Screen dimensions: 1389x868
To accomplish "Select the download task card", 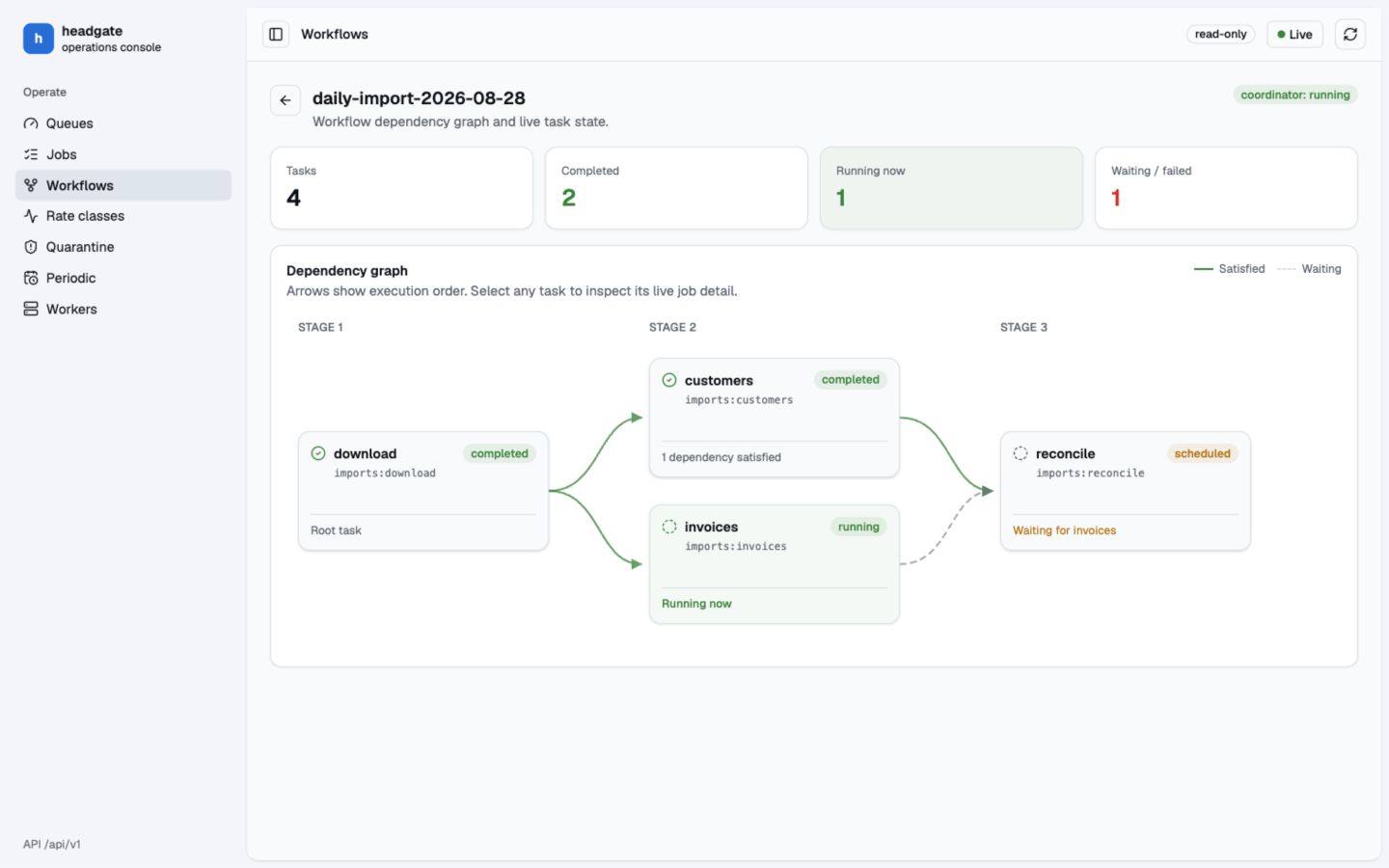I will (423, 491).
